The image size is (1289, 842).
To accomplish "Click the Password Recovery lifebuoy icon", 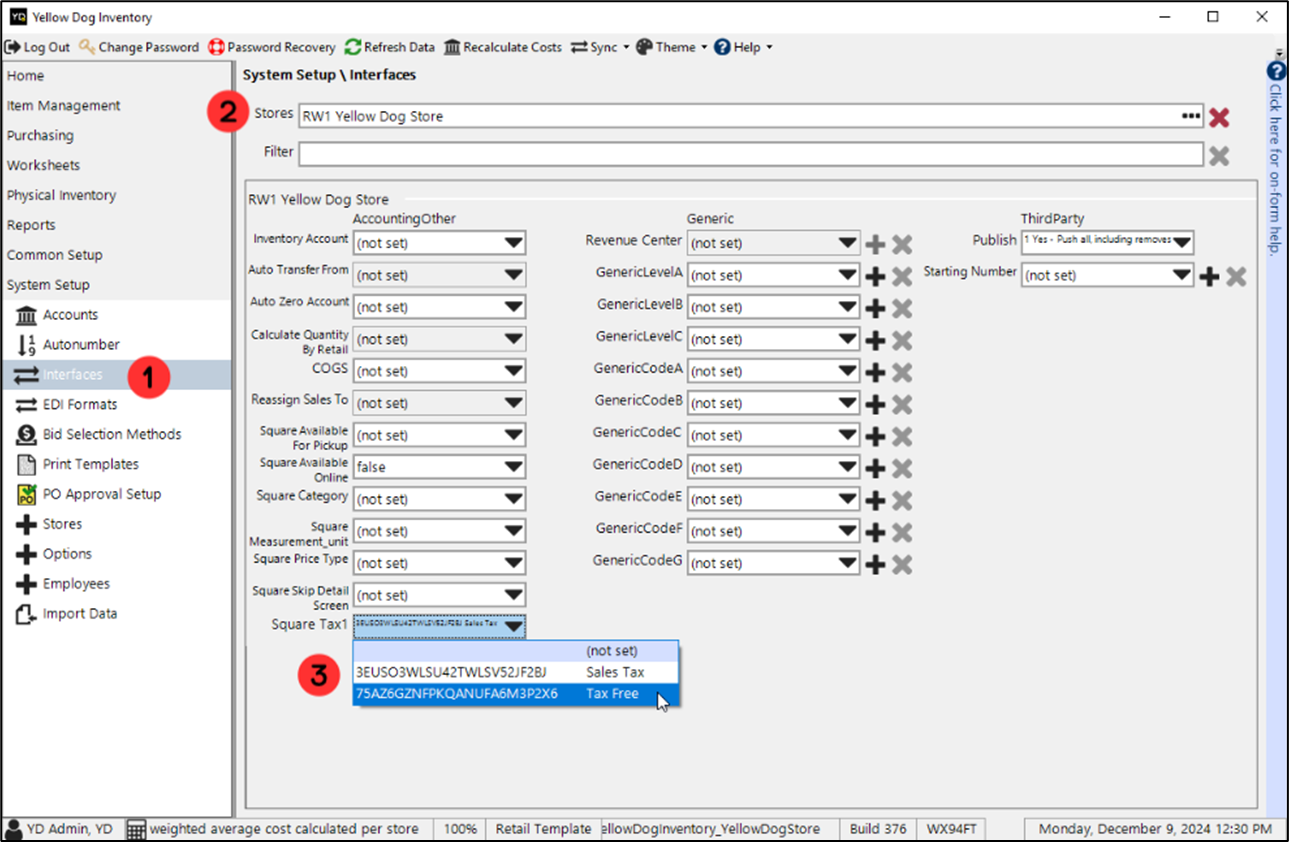I will tap(216, 47).
